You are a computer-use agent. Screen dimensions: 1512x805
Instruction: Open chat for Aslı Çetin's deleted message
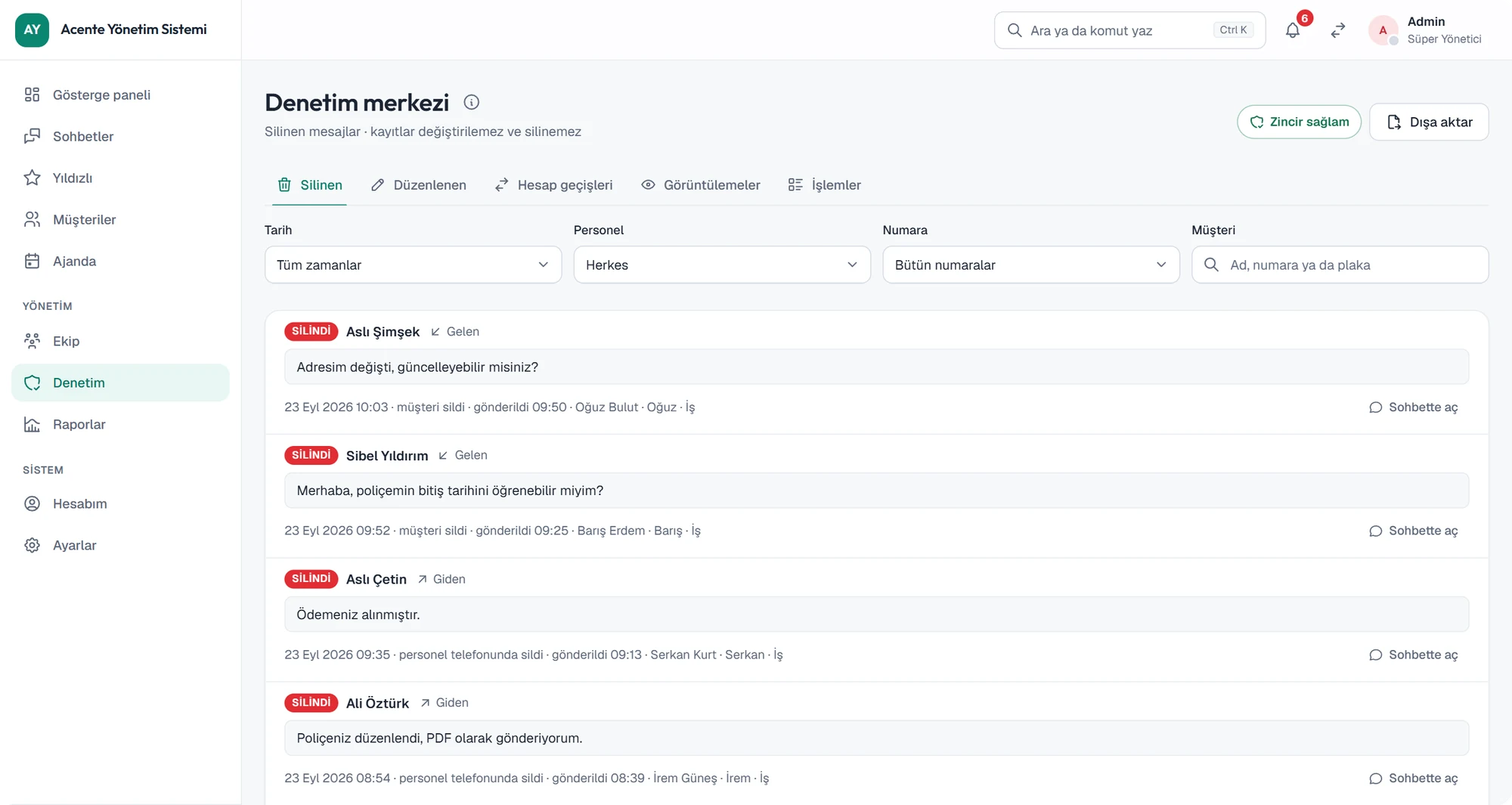click(1413, 655)
